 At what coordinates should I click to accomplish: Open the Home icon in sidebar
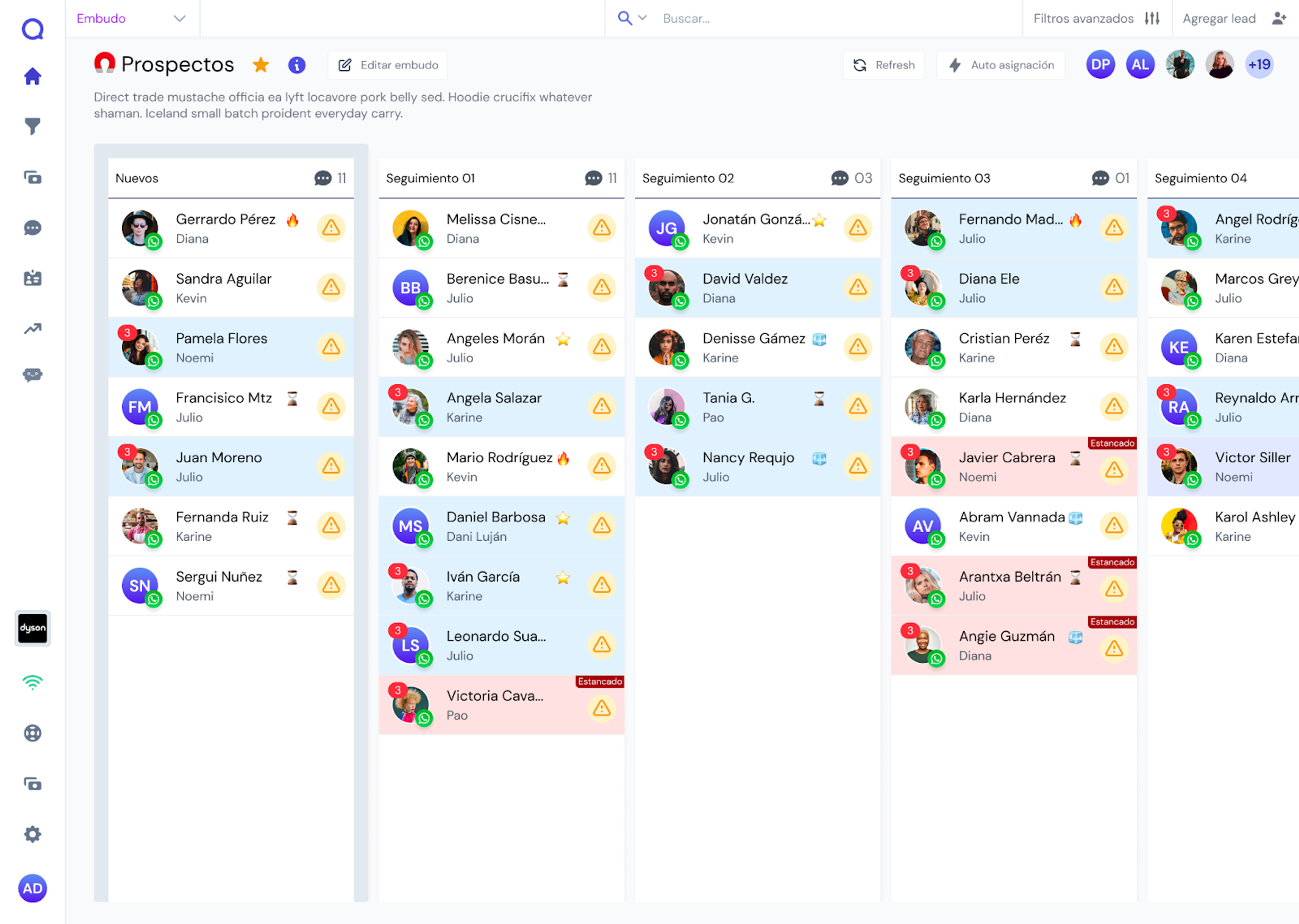coord(32,76)
